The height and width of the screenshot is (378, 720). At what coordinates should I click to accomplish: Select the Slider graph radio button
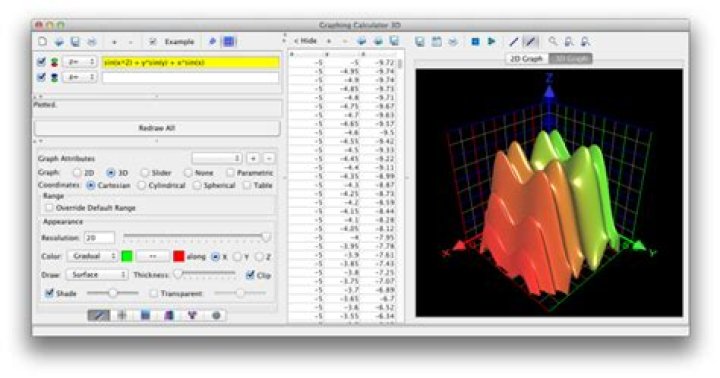145,173
